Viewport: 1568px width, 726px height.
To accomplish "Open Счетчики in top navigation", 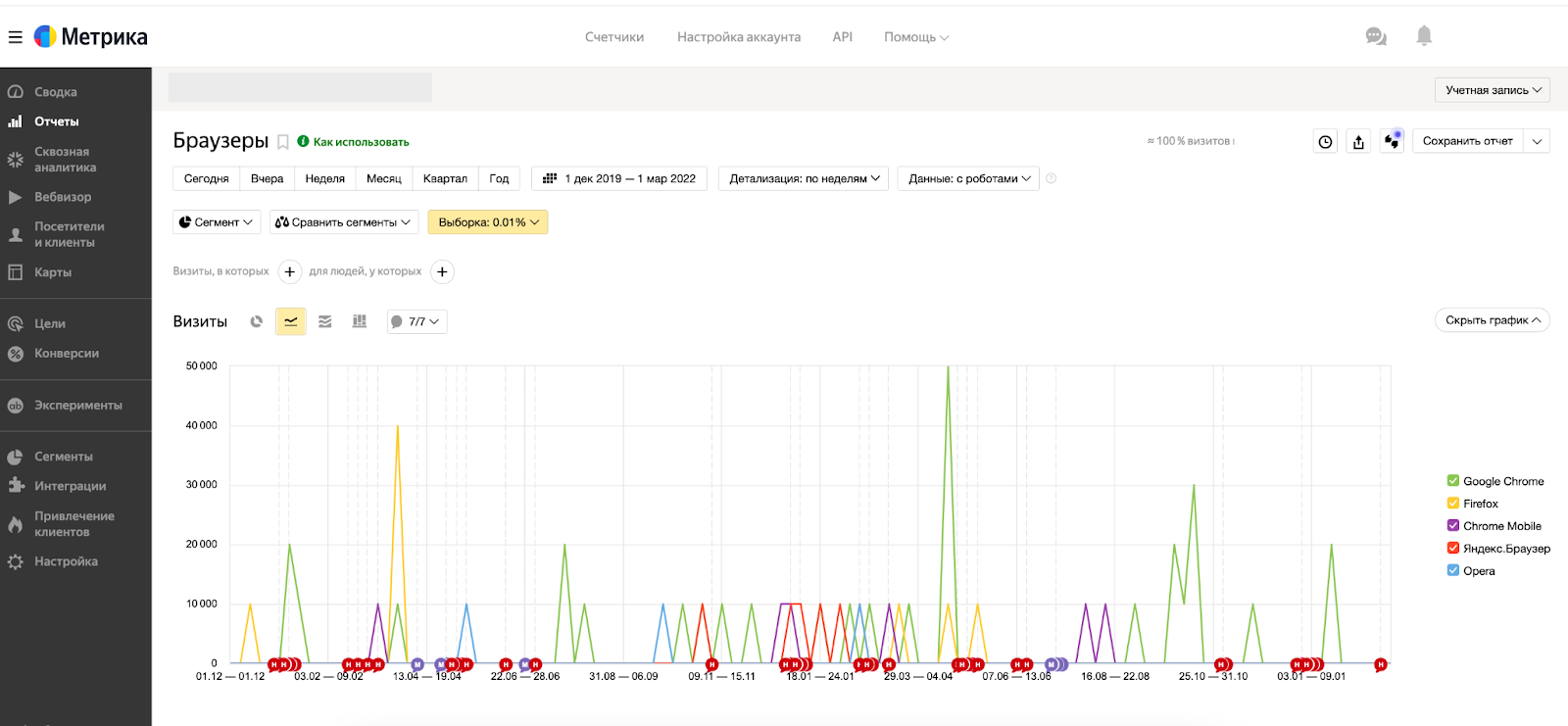I will (x=614, y=37).
